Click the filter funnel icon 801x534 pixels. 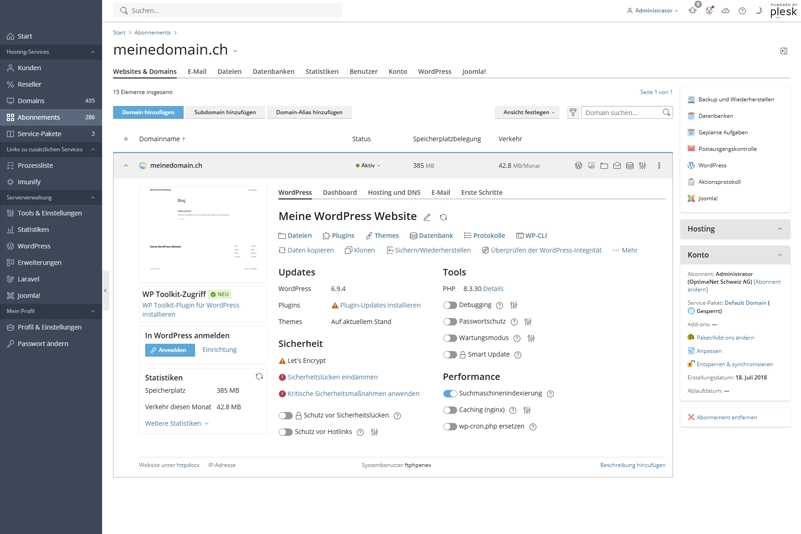[x=573, y=112]
